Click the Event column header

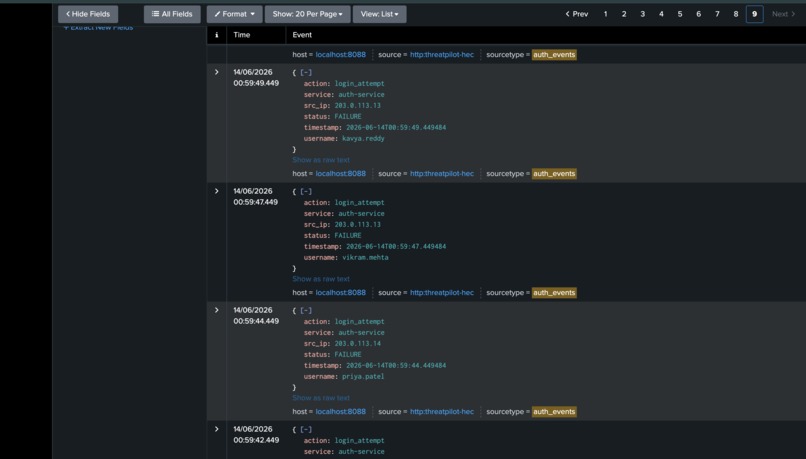click(302, 35)
